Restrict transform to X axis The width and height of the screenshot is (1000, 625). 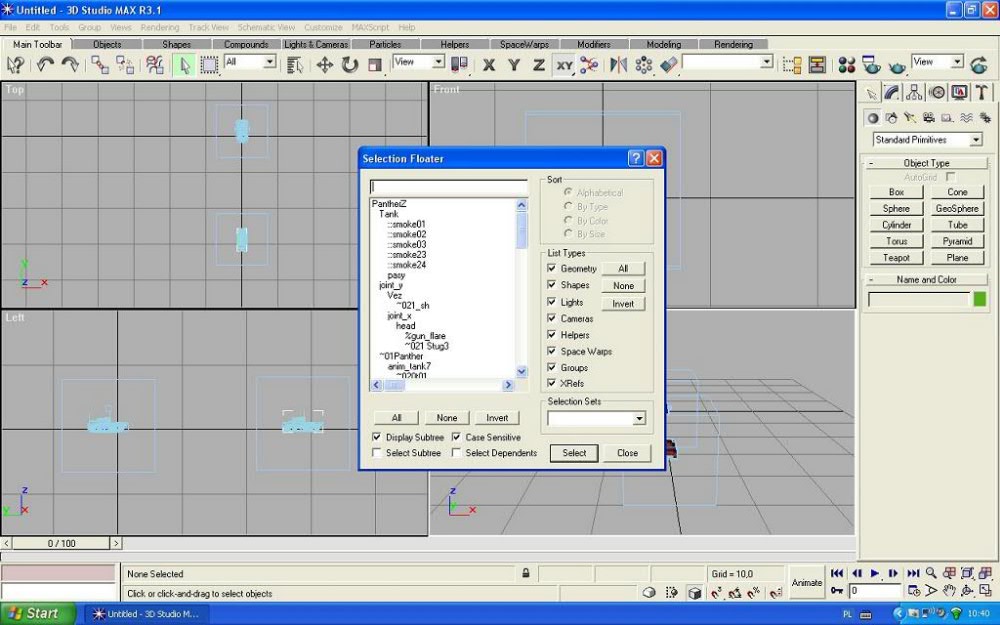(x=489, y=65)
